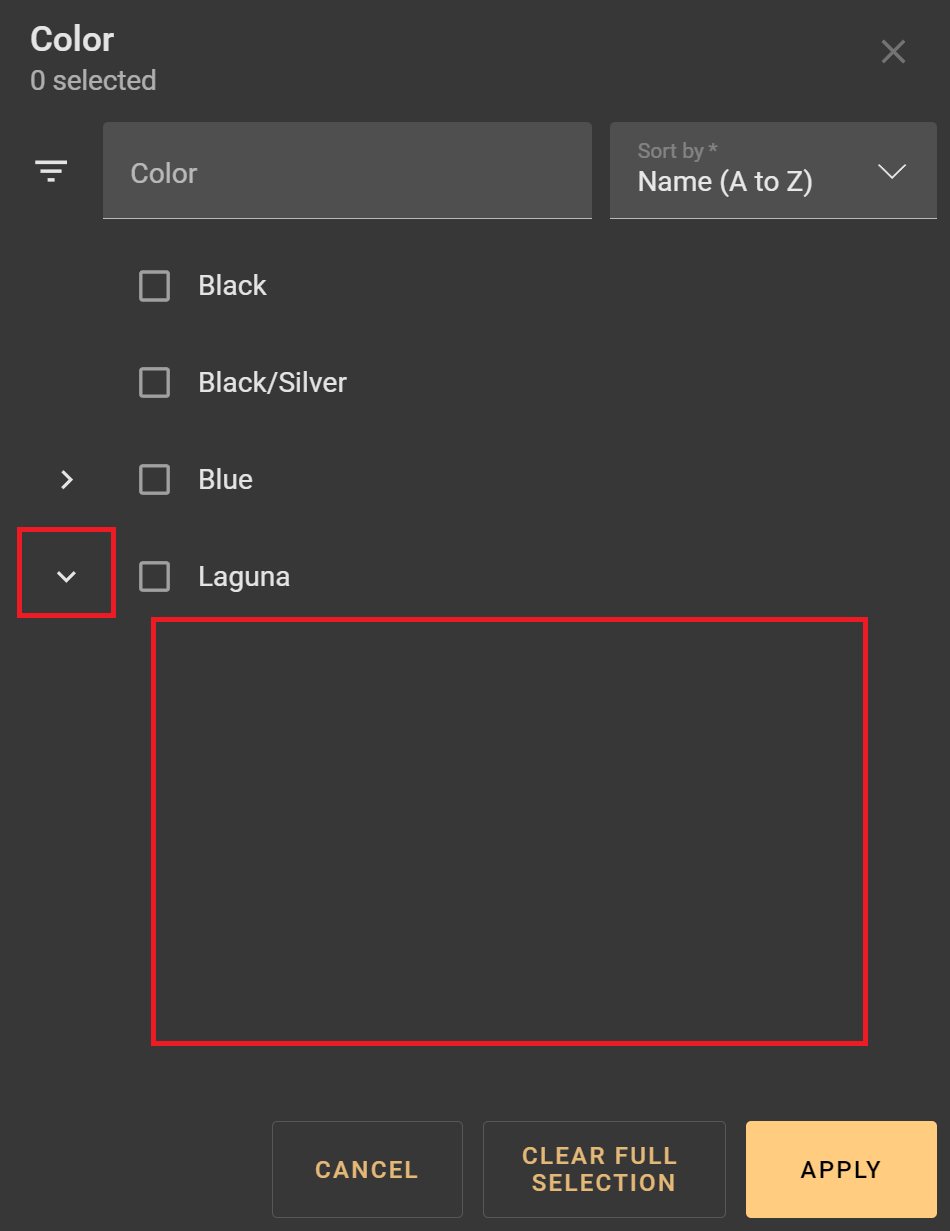Apply the color selection
The width and height of the screenshot is (950, 1231).
[841, 1169]
